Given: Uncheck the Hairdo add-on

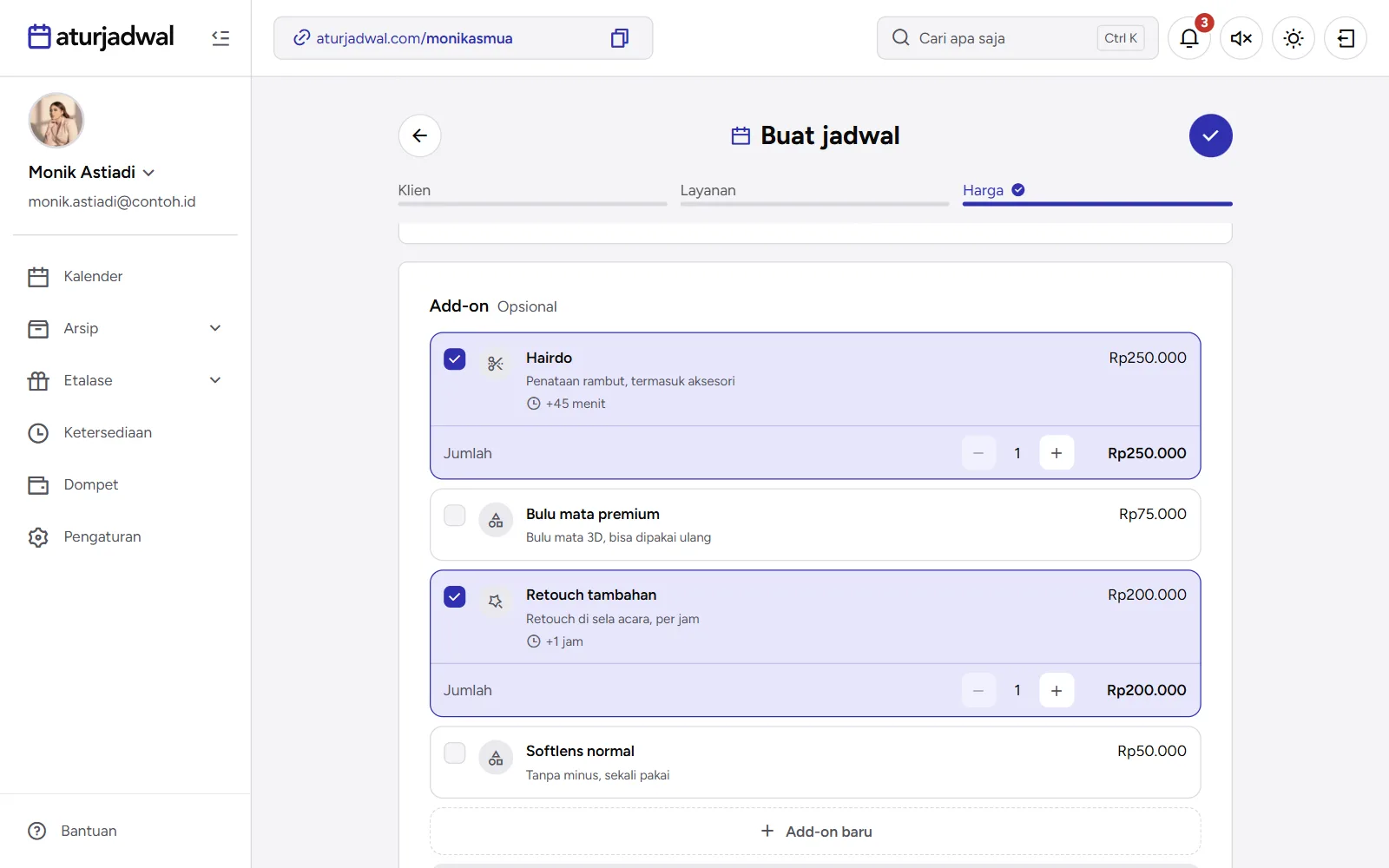Looking at the screenshot, I should tap(455, 359).
